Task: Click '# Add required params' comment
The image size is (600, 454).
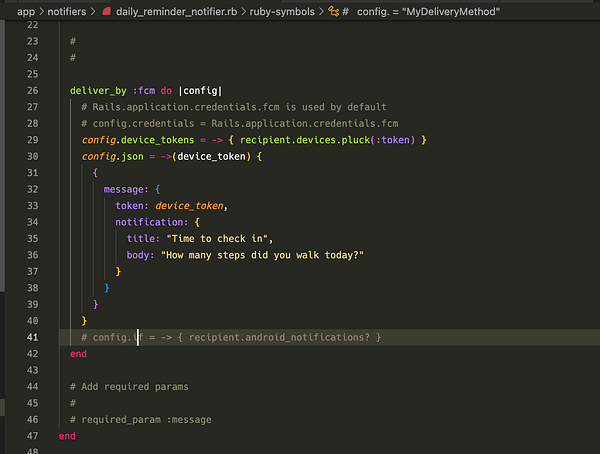Action: [x=129, y=387]
